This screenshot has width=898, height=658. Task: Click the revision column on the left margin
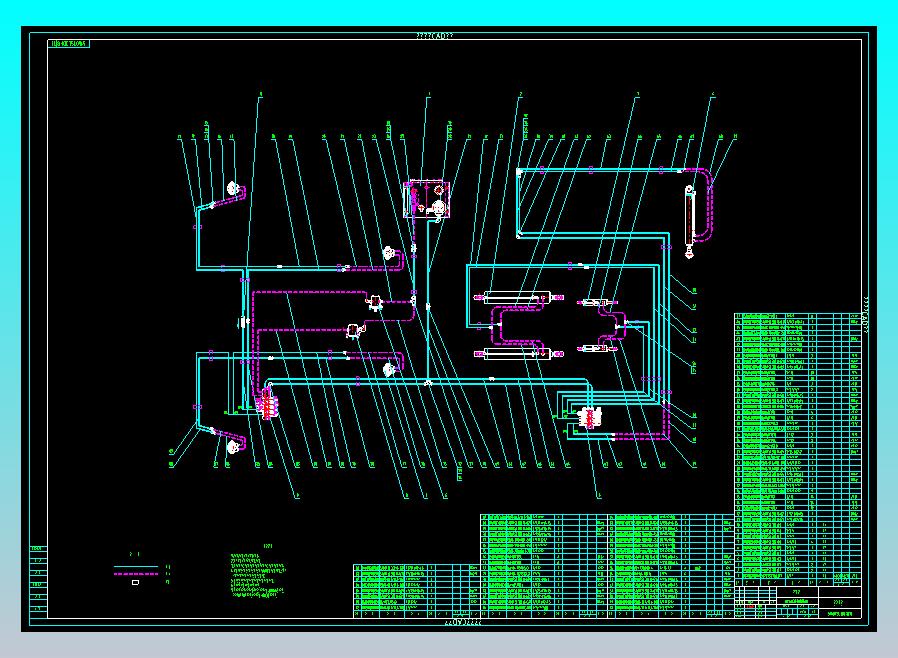tap(38, 581)
